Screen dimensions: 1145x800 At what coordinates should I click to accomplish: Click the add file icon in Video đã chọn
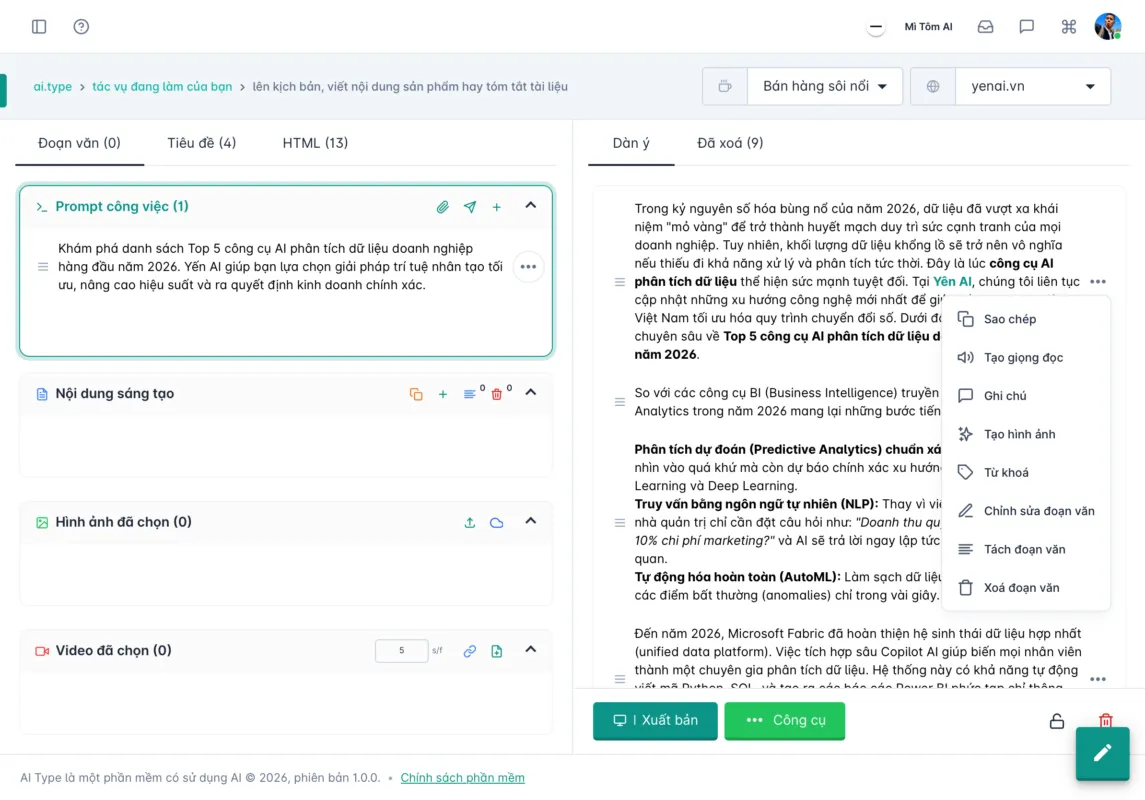[x=497, y=651]
